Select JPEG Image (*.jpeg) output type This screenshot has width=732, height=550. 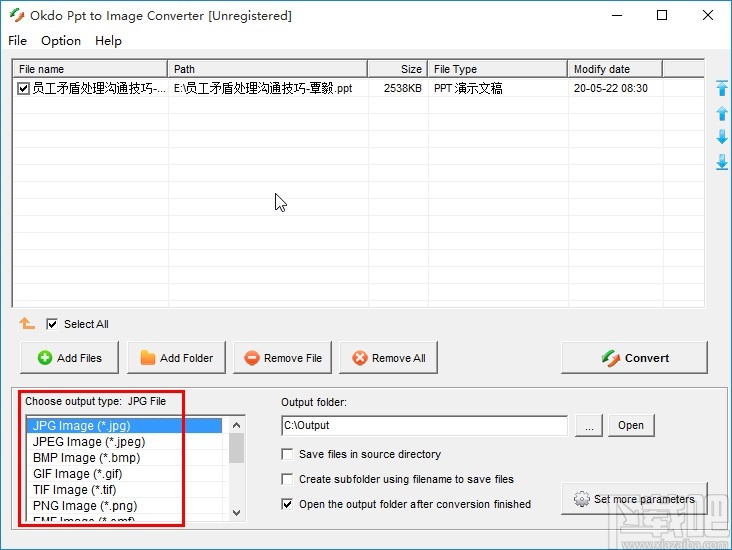click(x=124, y=442)
